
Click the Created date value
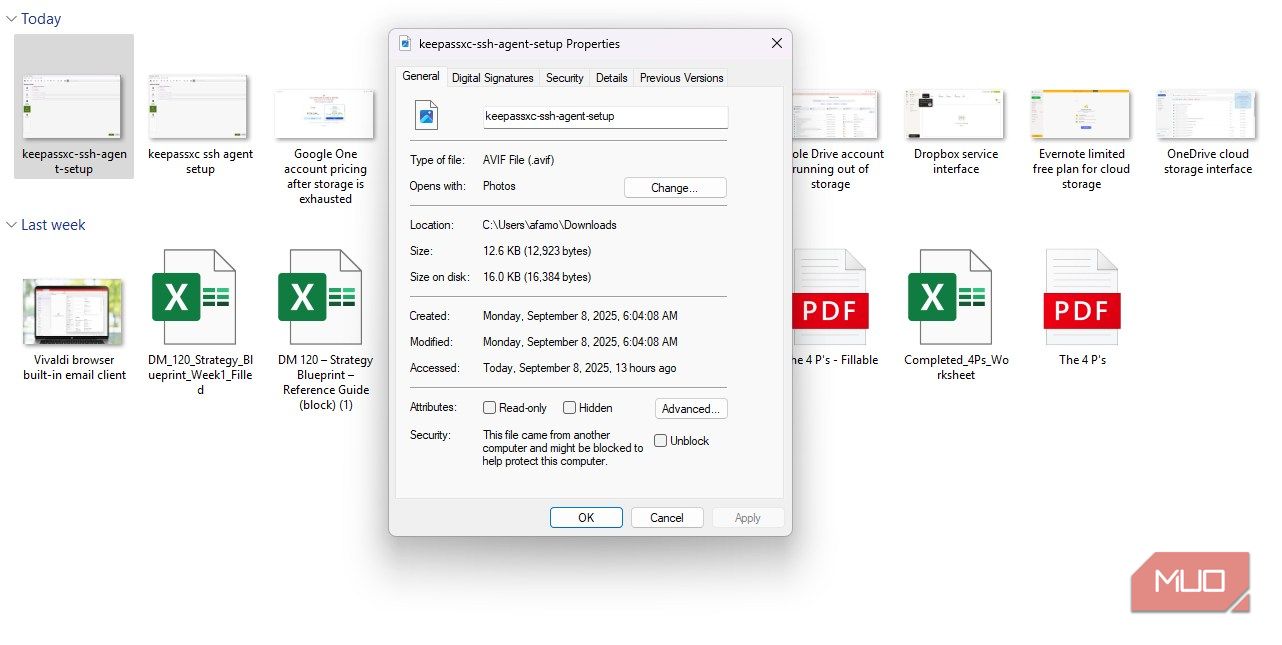[x=581, y=316]
